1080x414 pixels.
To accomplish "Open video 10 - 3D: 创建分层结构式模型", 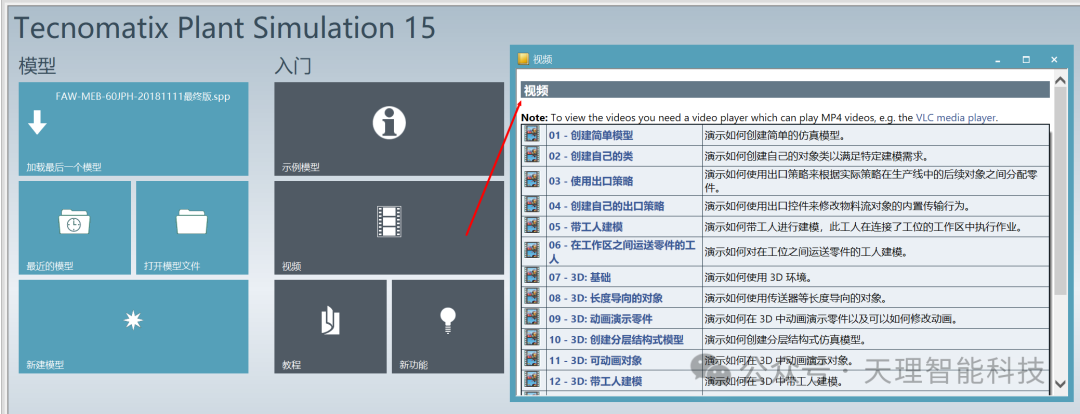I will click(x=616, y=340).
